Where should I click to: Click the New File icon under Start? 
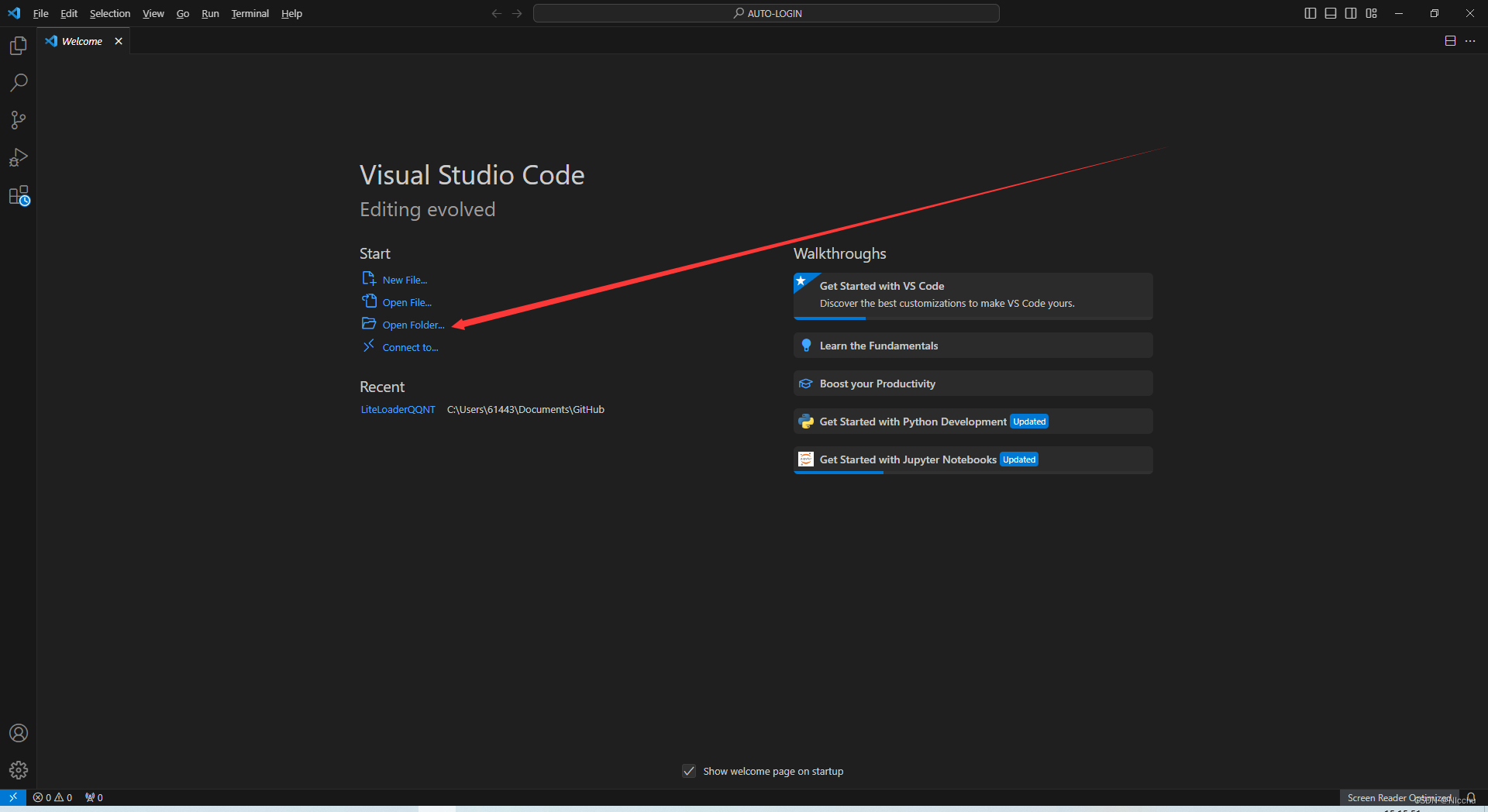369,279
